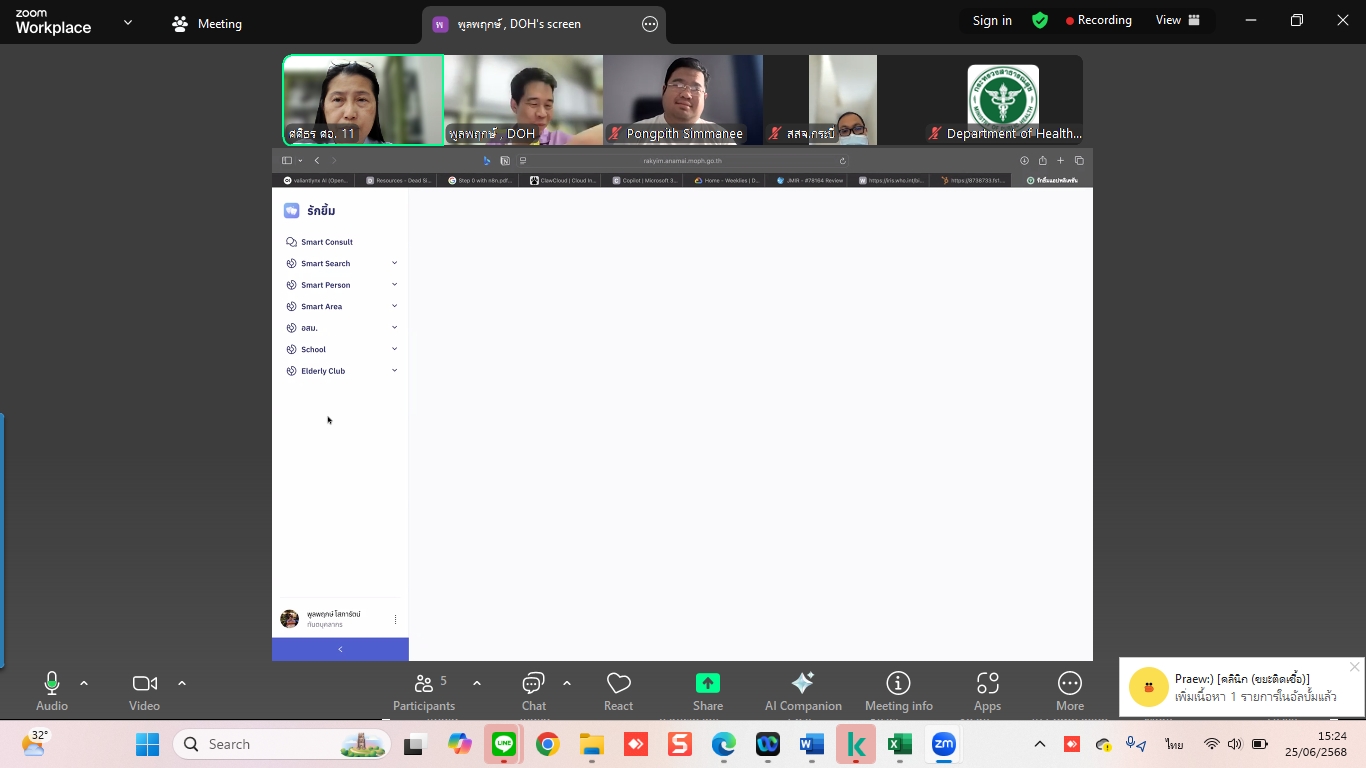Click the rakyim.anamai.moph.go.th address bar
This screenshot has height=768, width=1366.
tap(682, 160)
